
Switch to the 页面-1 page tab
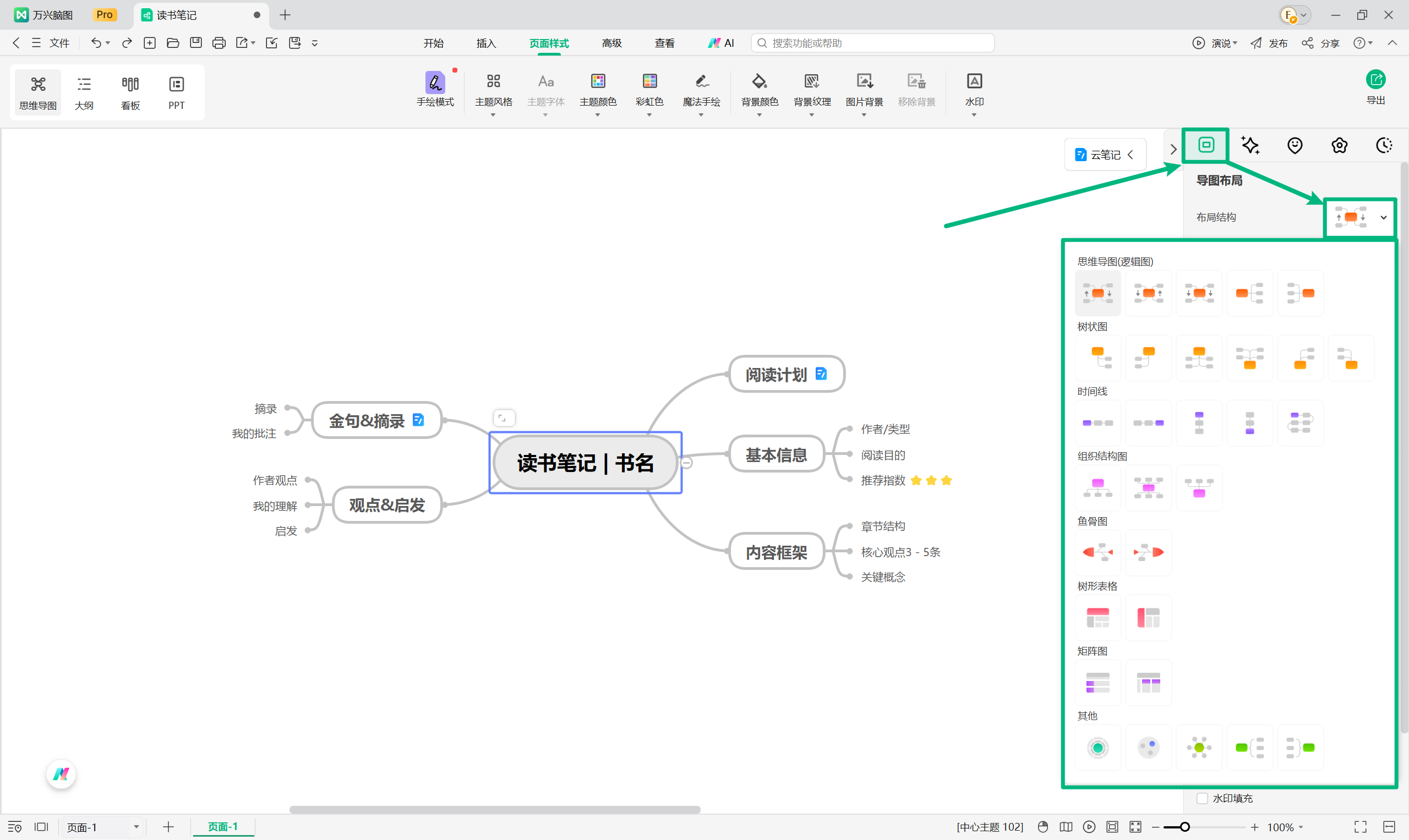(x=222, y=826)
